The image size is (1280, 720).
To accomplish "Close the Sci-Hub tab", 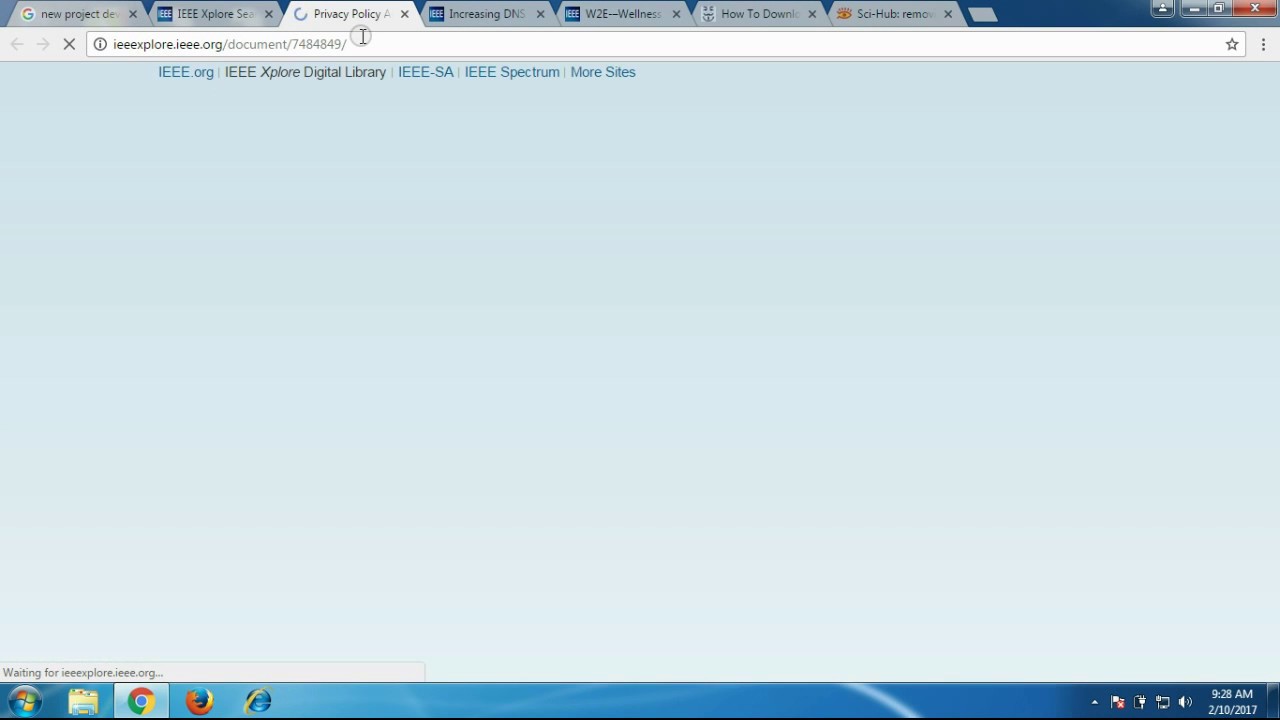I will (x=949, y=14).
